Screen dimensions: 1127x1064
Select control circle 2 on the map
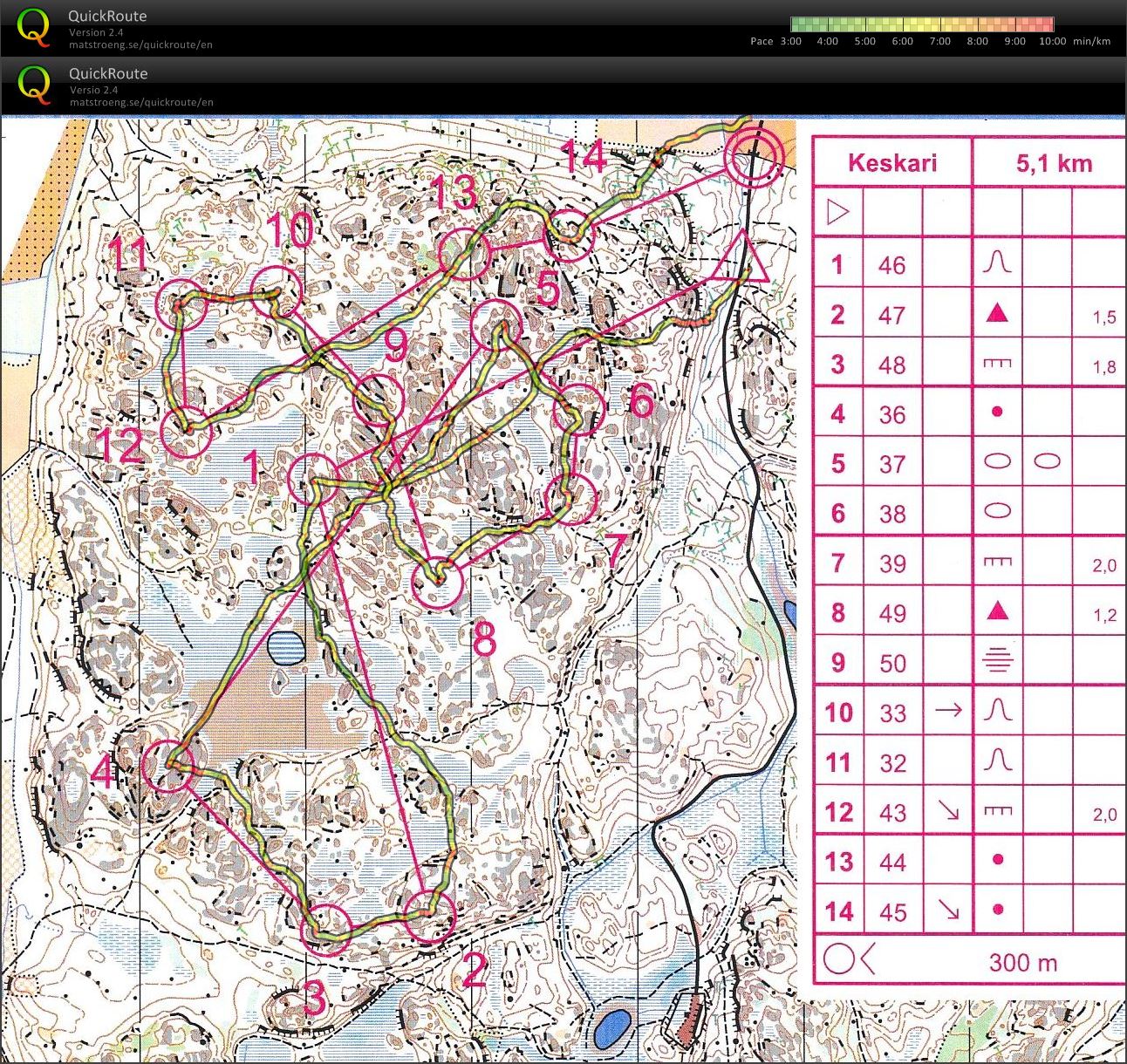tap(431, 917)
